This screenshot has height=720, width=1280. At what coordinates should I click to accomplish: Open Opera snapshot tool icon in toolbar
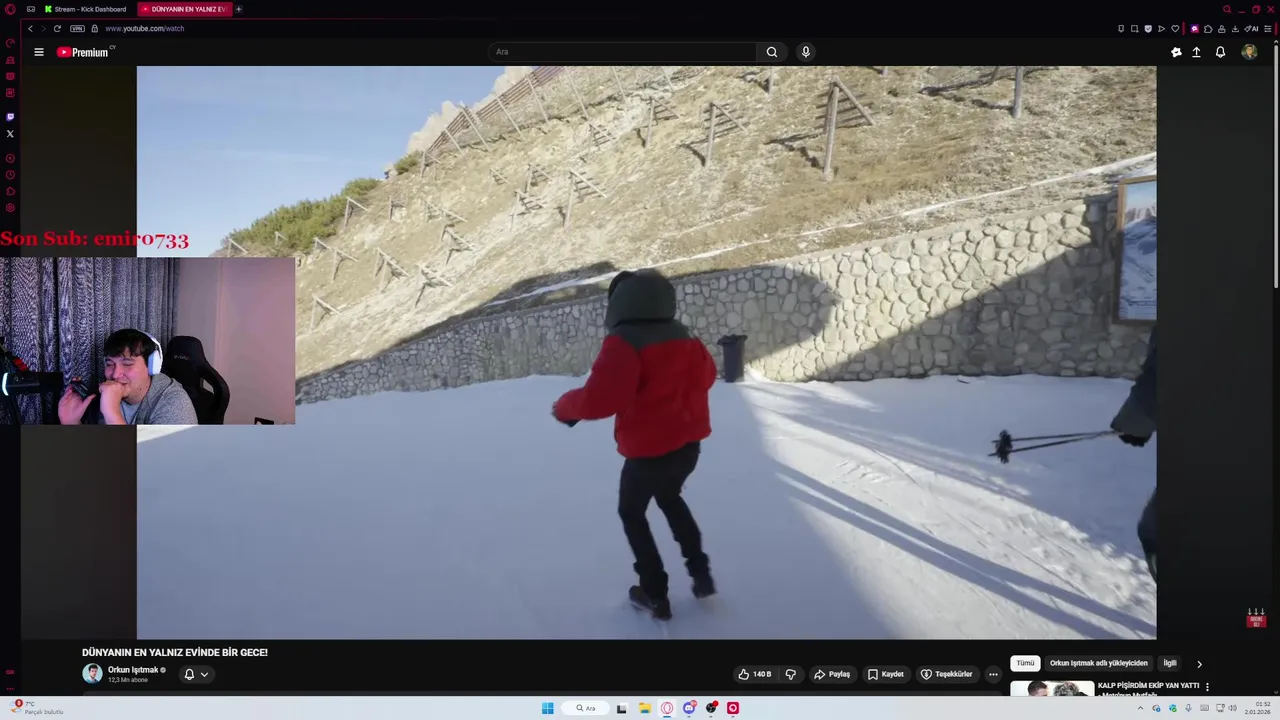1134,28
